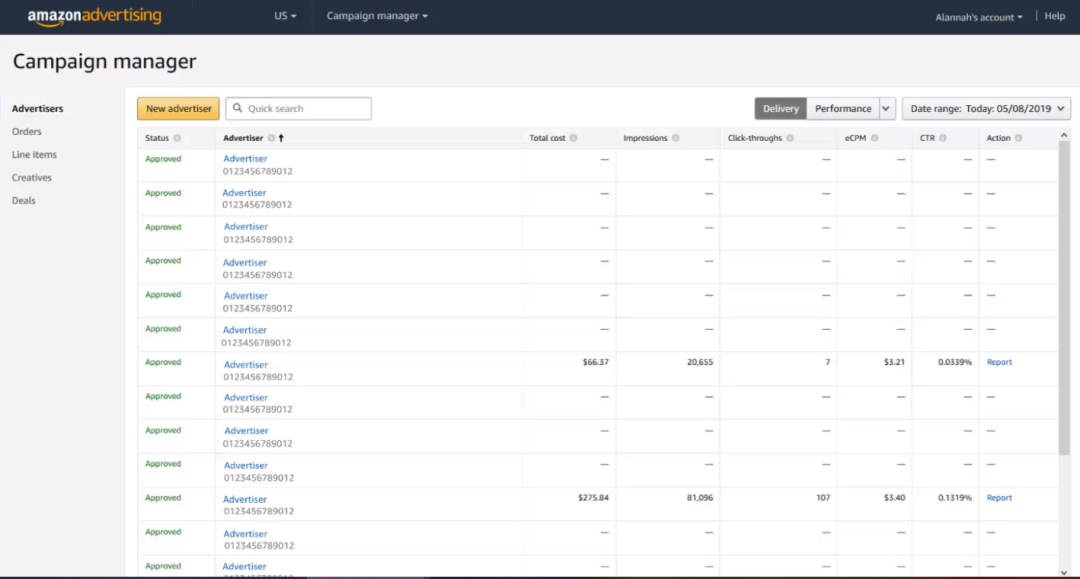Open Alannah's account dropdown

[x=979, y=17]
